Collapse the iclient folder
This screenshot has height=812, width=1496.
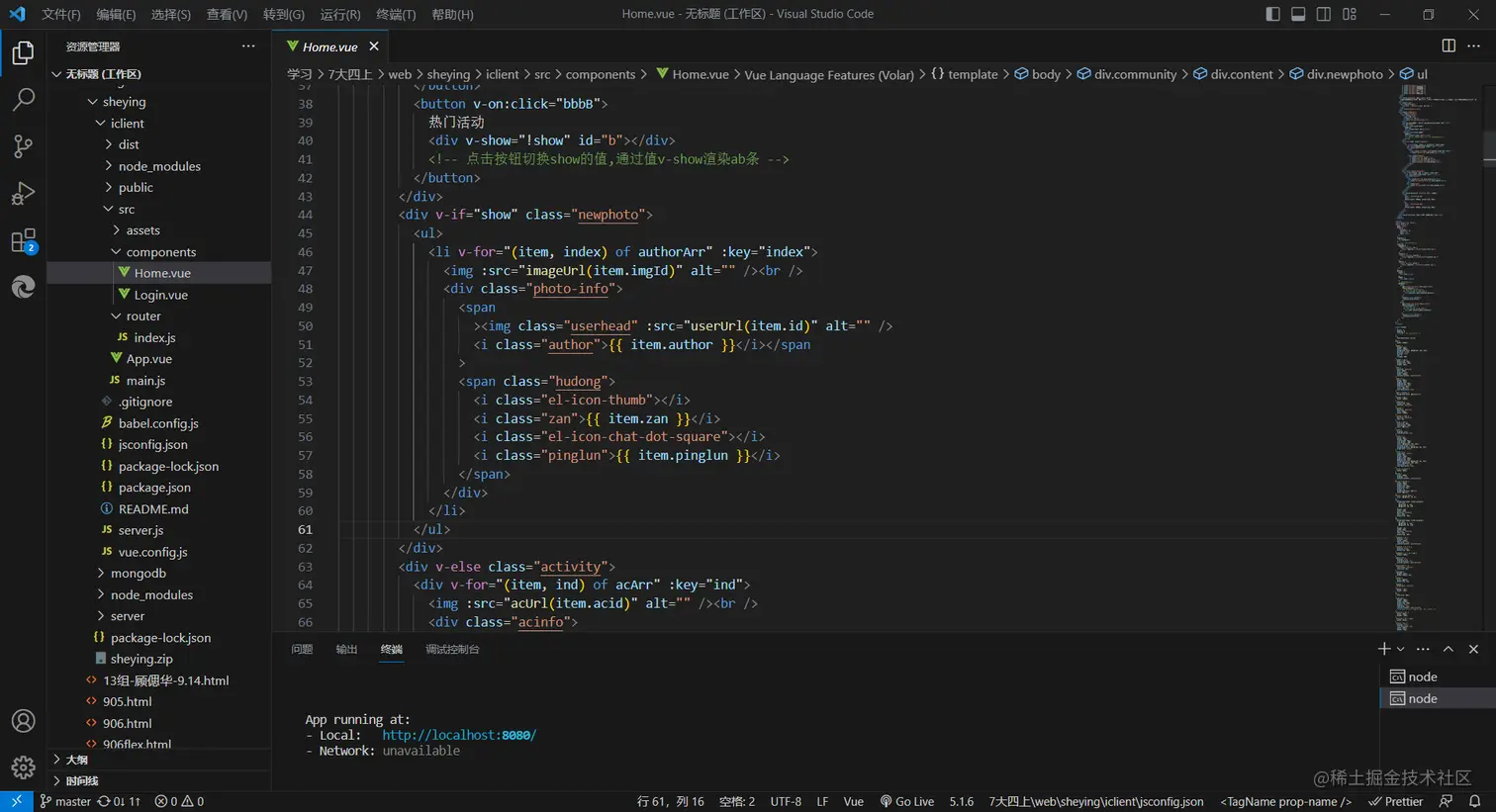tap(127, 124)
